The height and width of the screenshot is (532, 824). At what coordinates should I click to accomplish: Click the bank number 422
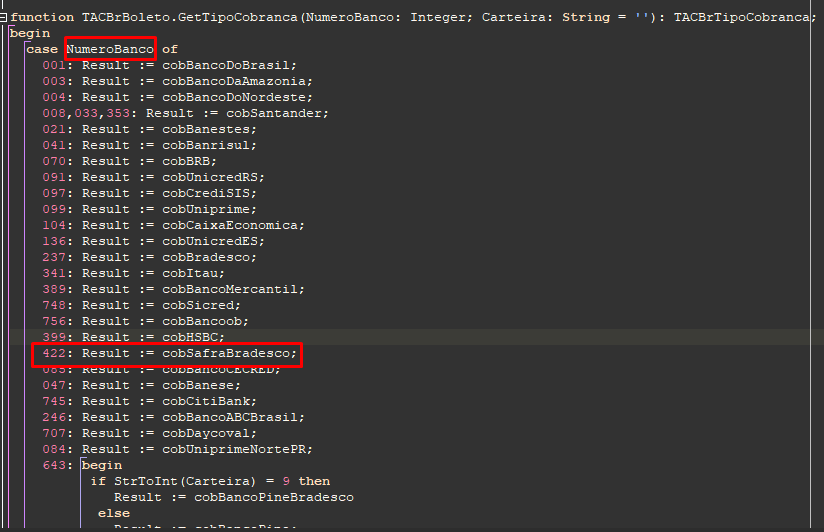(x=54, y=353)
